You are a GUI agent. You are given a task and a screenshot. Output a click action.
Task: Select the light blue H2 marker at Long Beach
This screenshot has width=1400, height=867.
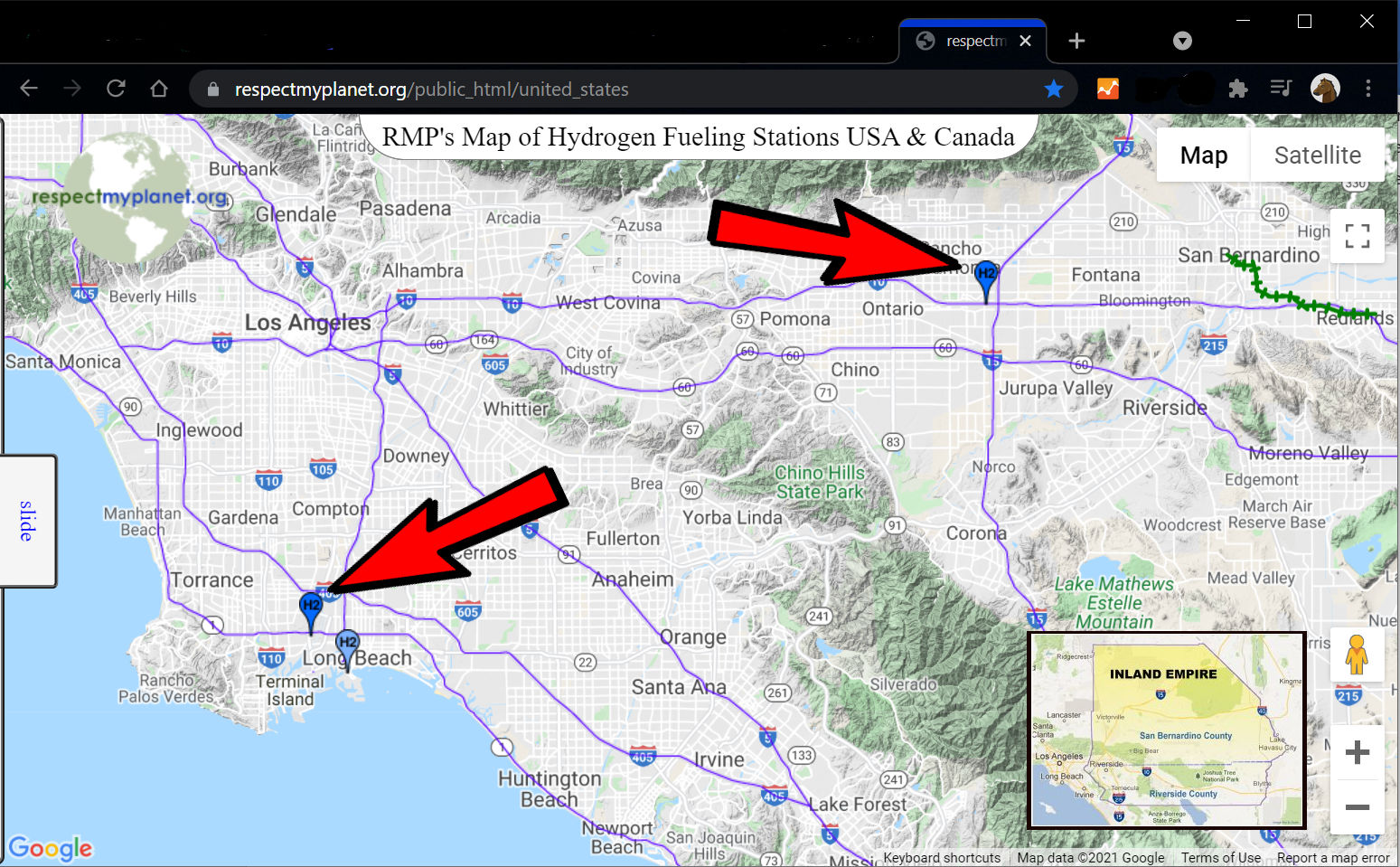click(347, 644)
